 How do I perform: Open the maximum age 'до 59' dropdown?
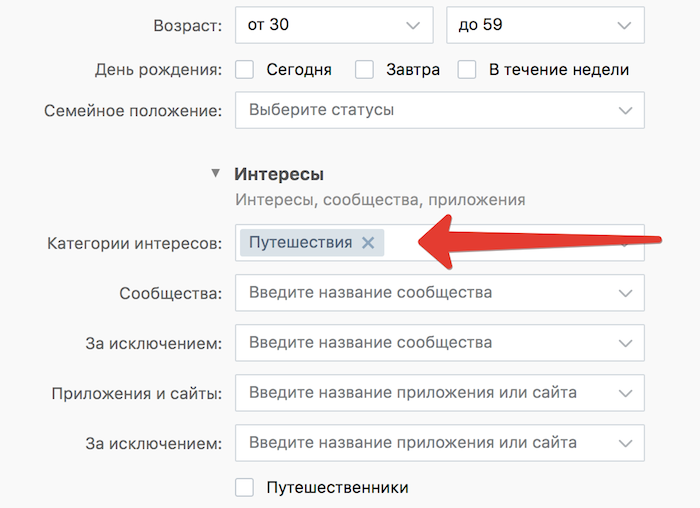tap(545, 25)
